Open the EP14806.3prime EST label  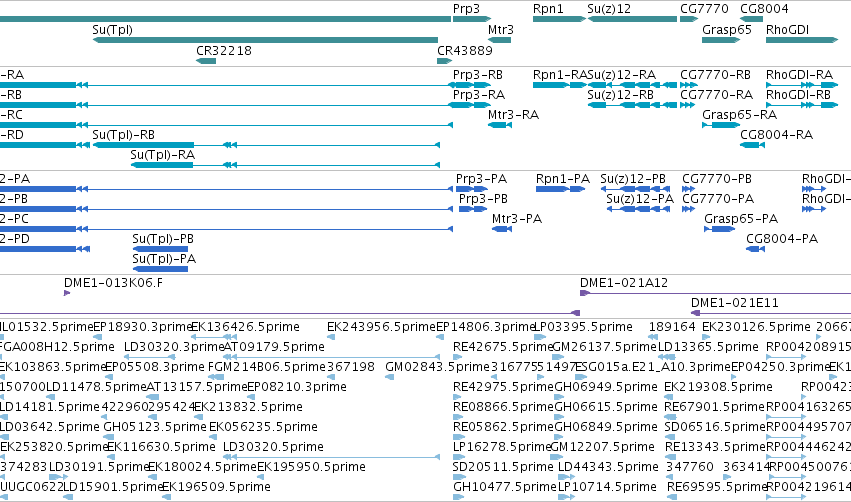487,327
